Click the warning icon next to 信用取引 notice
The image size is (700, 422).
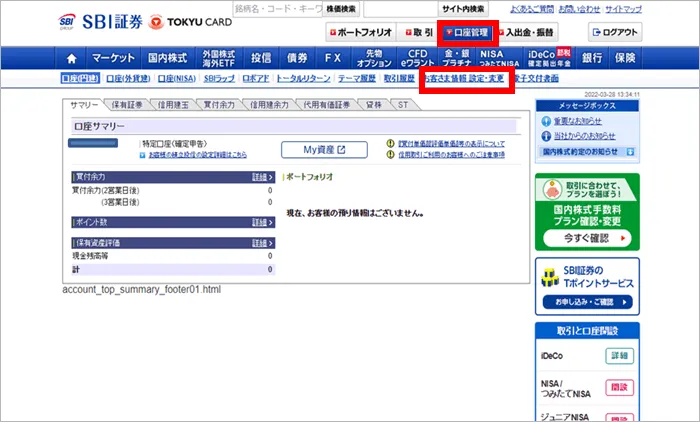(x=390, y=155)
